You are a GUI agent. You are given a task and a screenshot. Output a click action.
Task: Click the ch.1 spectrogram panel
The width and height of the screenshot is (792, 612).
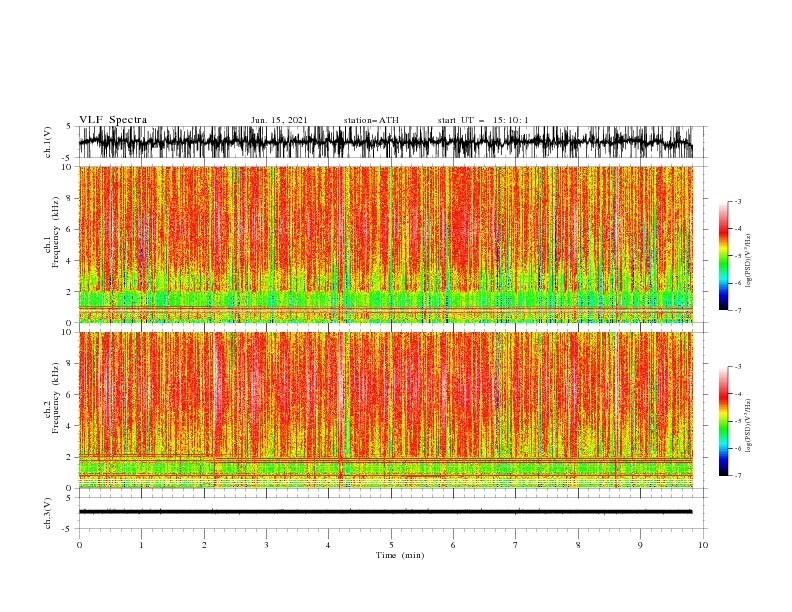[385, 244]
